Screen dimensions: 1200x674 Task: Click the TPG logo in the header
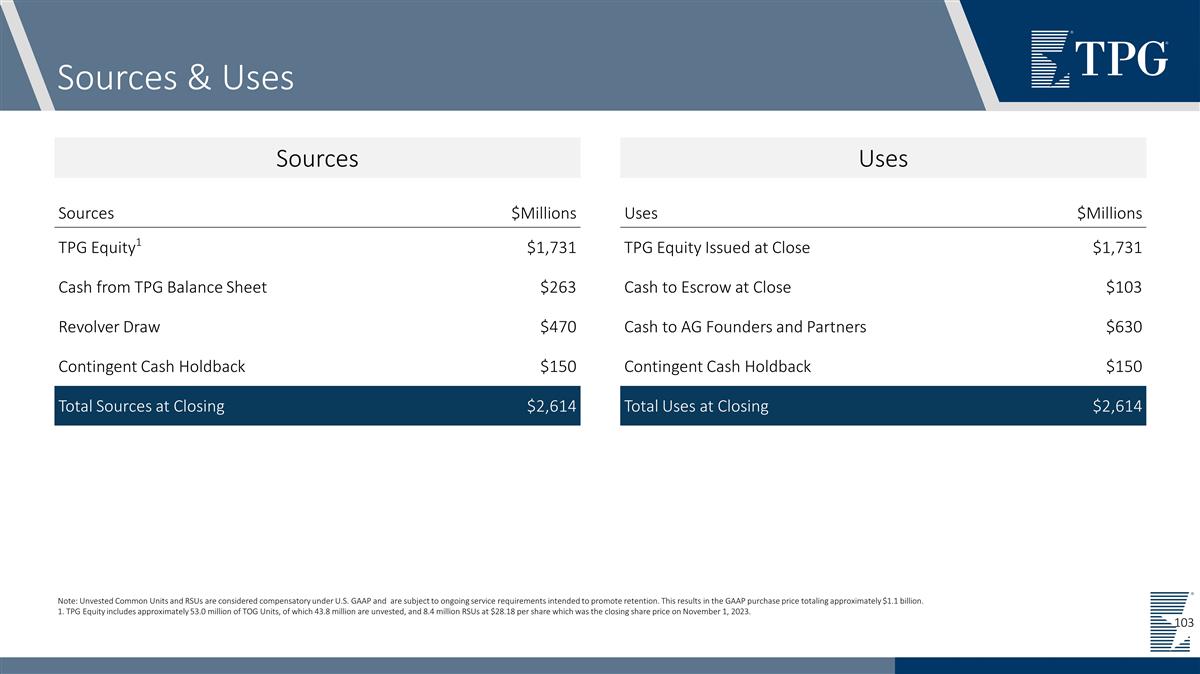tap(1098, 59)
